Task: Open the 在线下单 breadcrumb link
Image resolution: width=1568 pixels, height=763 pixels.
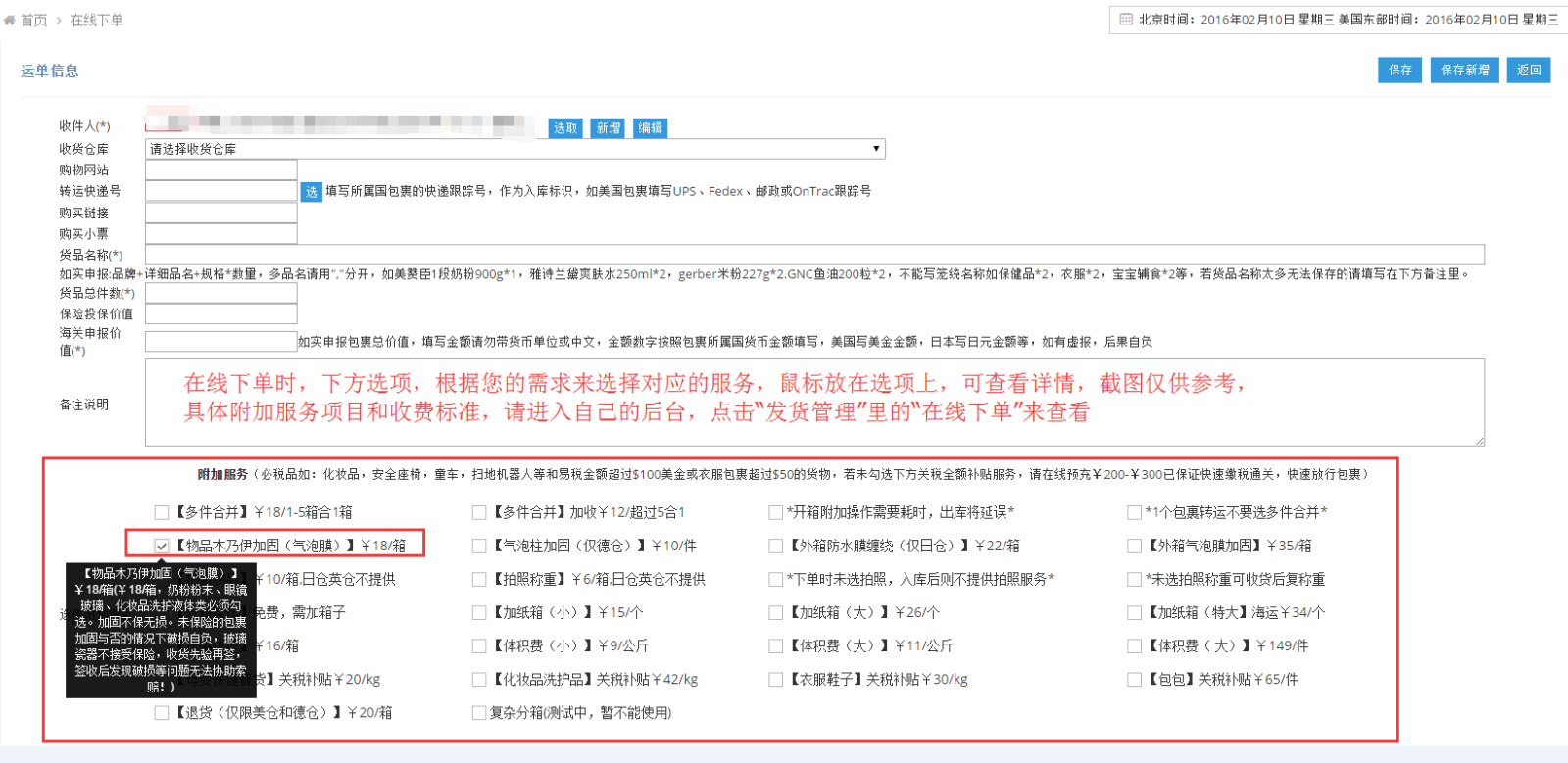Action: (x=96, y=20)
